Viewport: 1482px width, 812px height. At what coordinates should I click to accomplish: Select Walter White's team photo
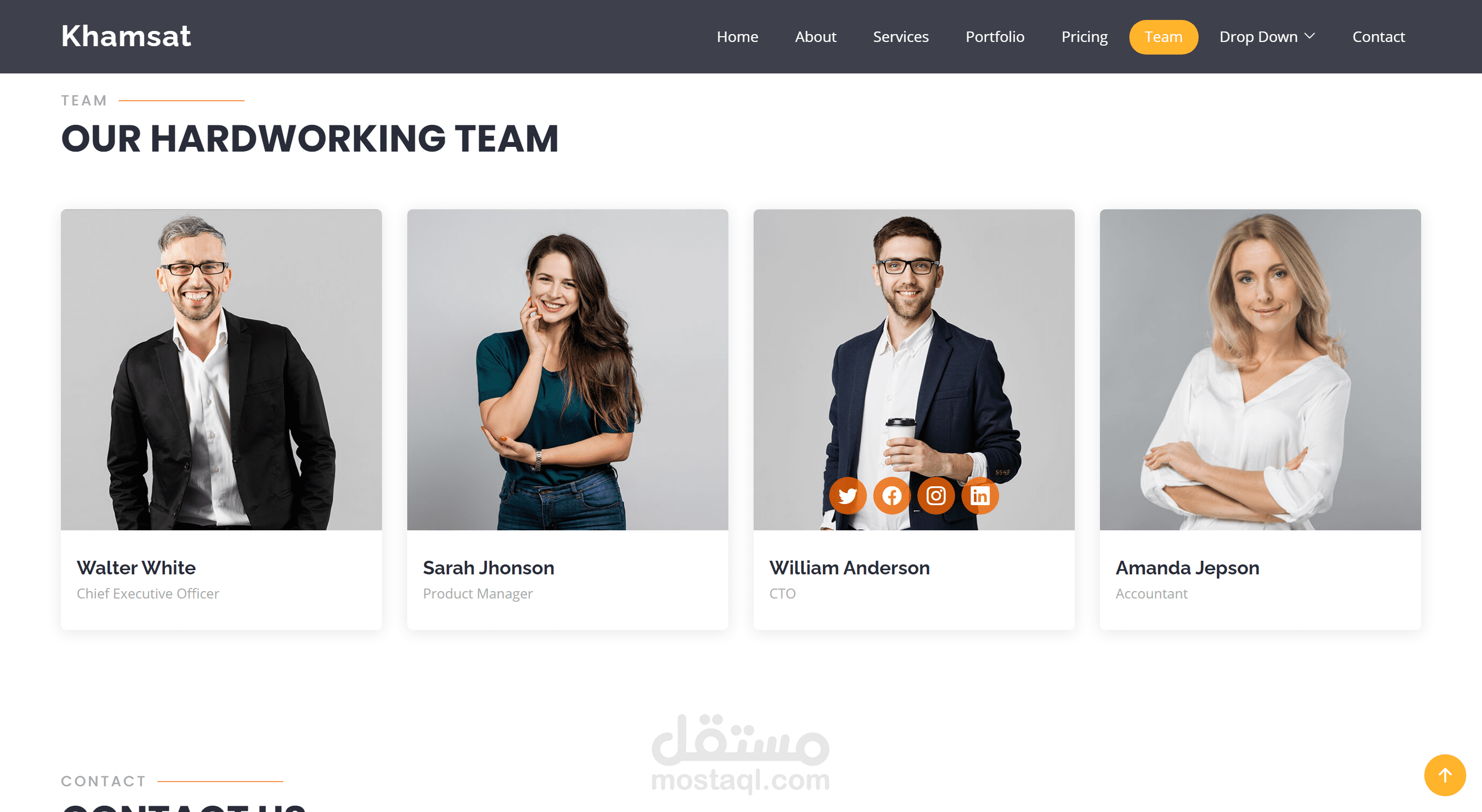(x=221, y=369)
